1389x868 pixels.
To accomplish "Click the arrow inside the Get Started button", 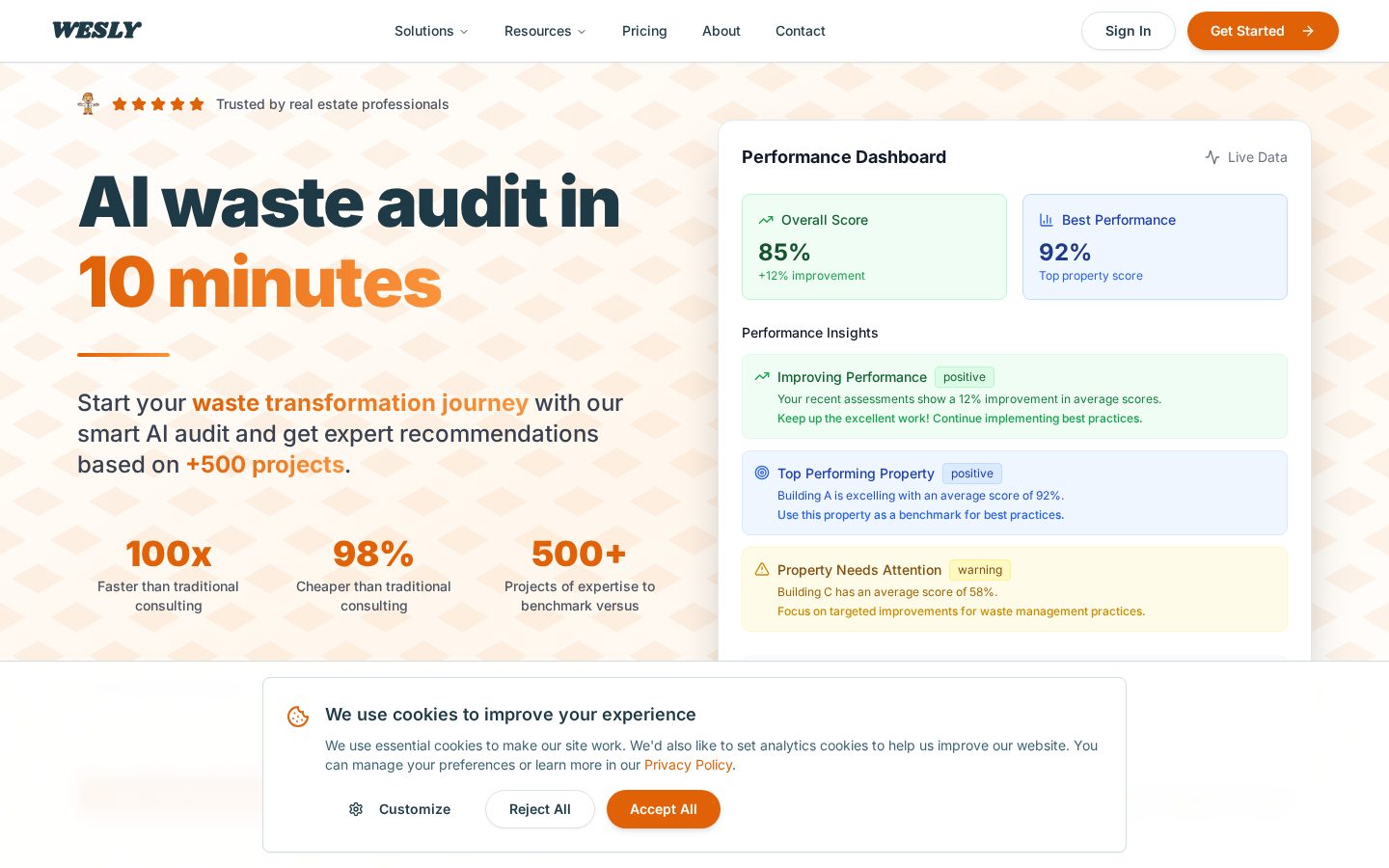I will click(1308, 31).
